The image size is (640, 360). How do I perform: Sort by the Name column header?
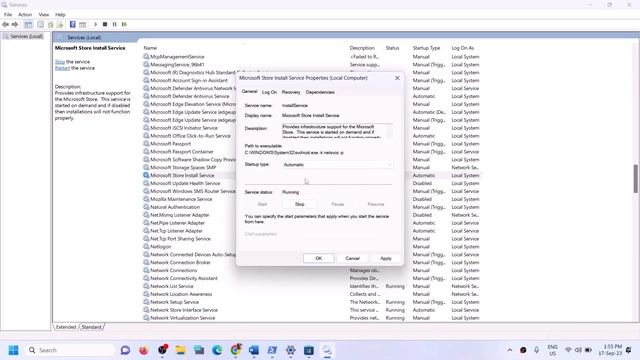[150, 48]
